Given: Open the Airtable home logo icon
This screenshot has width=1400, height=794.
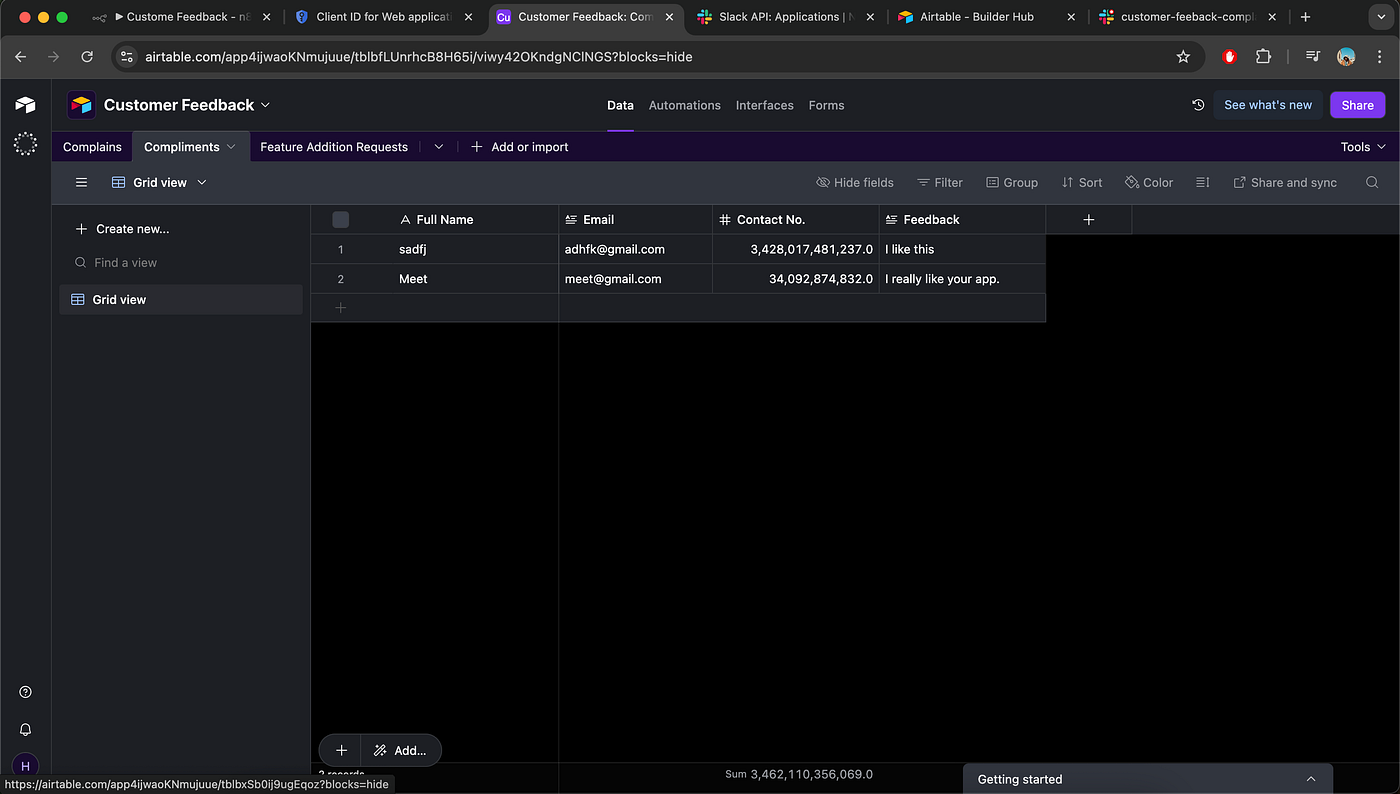Looking at the screenshot, I should click(x=25, y=105).
